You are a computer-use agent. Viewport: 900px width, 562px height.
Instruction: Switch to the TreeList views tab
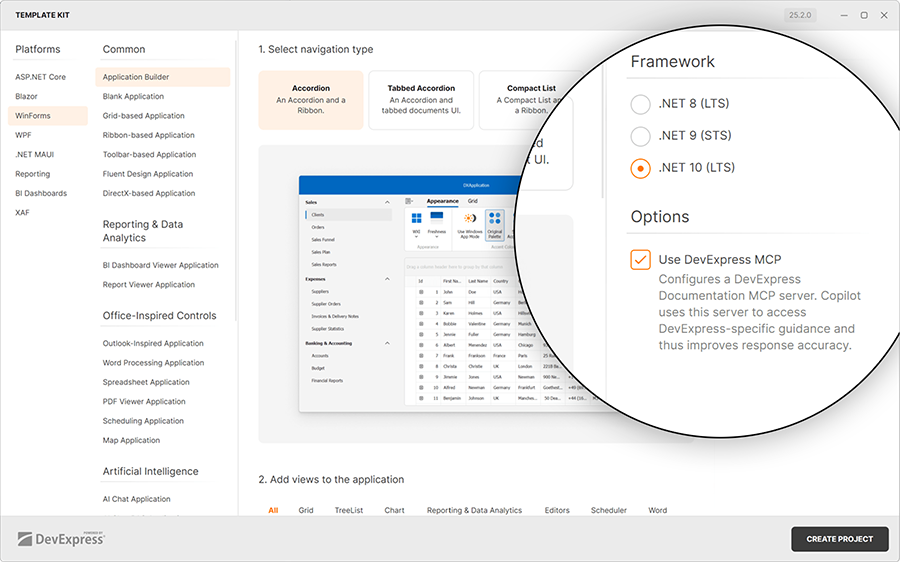click(349, 510)
